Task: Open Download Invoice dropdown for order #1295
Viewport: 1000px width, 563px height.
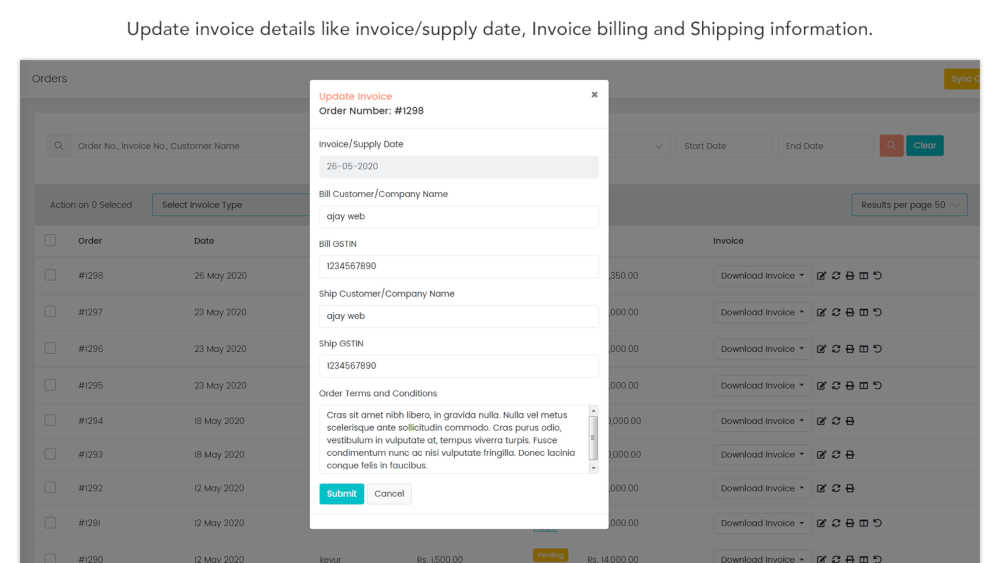Action: (x=761, y=385)
